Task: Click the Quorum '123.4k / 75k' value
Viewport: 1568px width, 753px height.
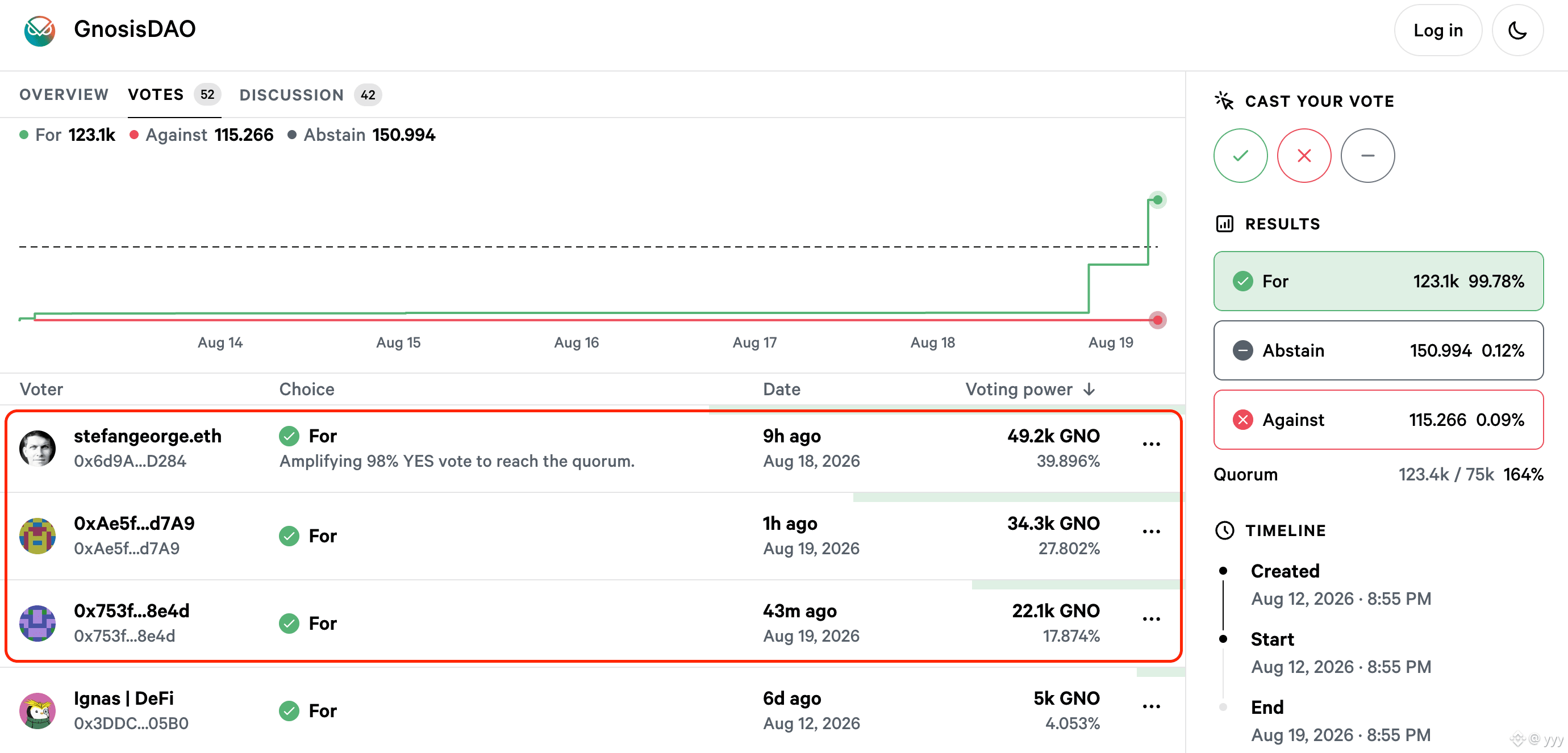Action: pyautogui.click(x=1446, y=474)
